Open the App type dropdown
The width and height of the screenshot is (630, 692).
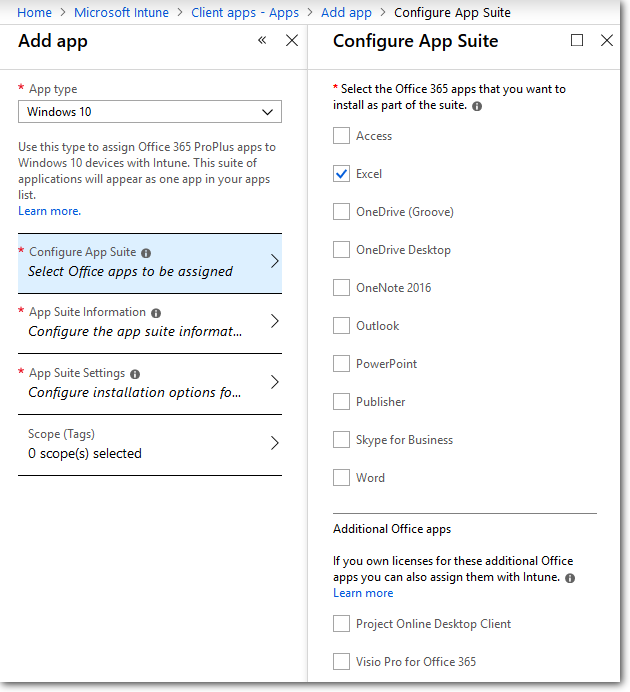coord(150,112)
